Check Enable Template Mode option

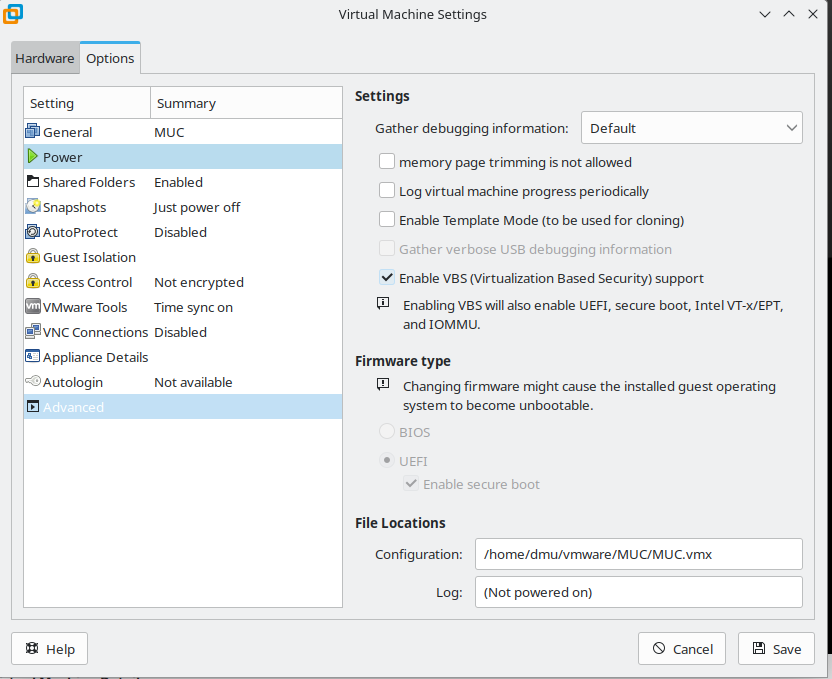387,220
